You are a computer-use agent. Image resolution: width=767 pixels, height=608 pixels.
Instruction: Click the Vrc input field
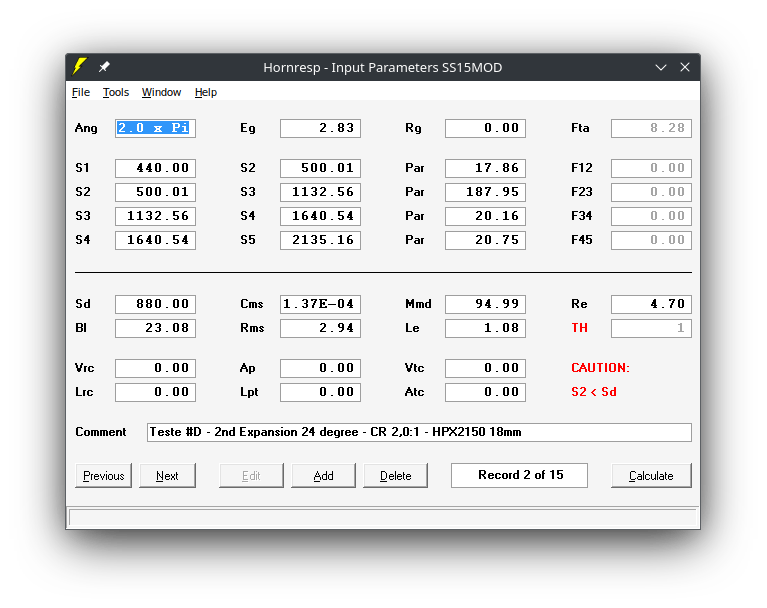(156, 368)
